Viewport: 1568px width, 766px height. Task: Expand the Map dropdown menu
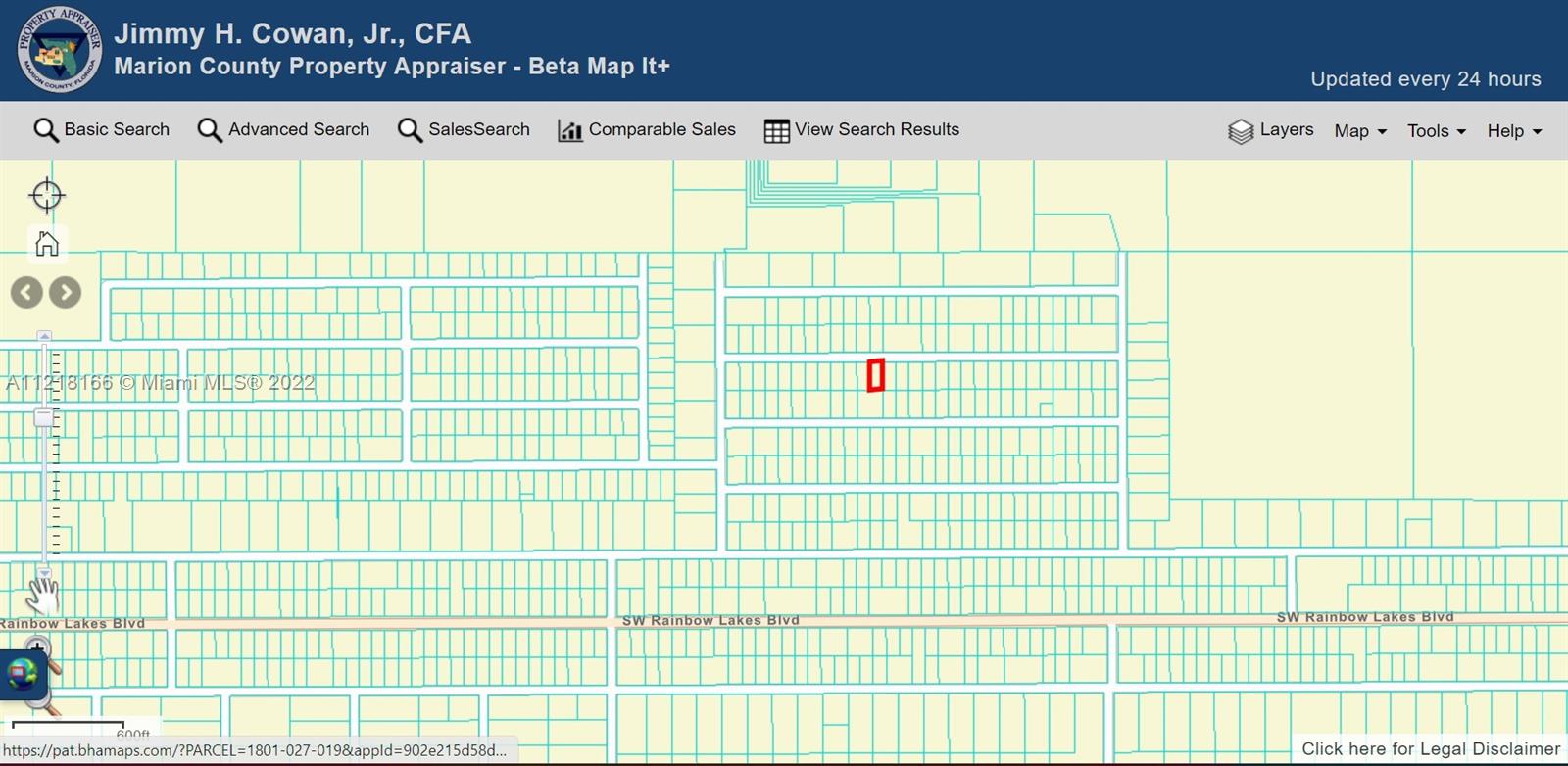pyautogui.click(x=1360, y=131)
